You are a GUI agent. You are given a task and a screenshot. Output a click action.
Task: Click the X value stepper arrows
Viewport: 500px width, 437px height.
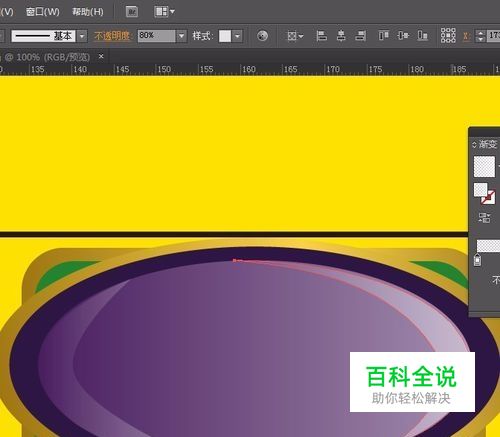pos(480,36)
